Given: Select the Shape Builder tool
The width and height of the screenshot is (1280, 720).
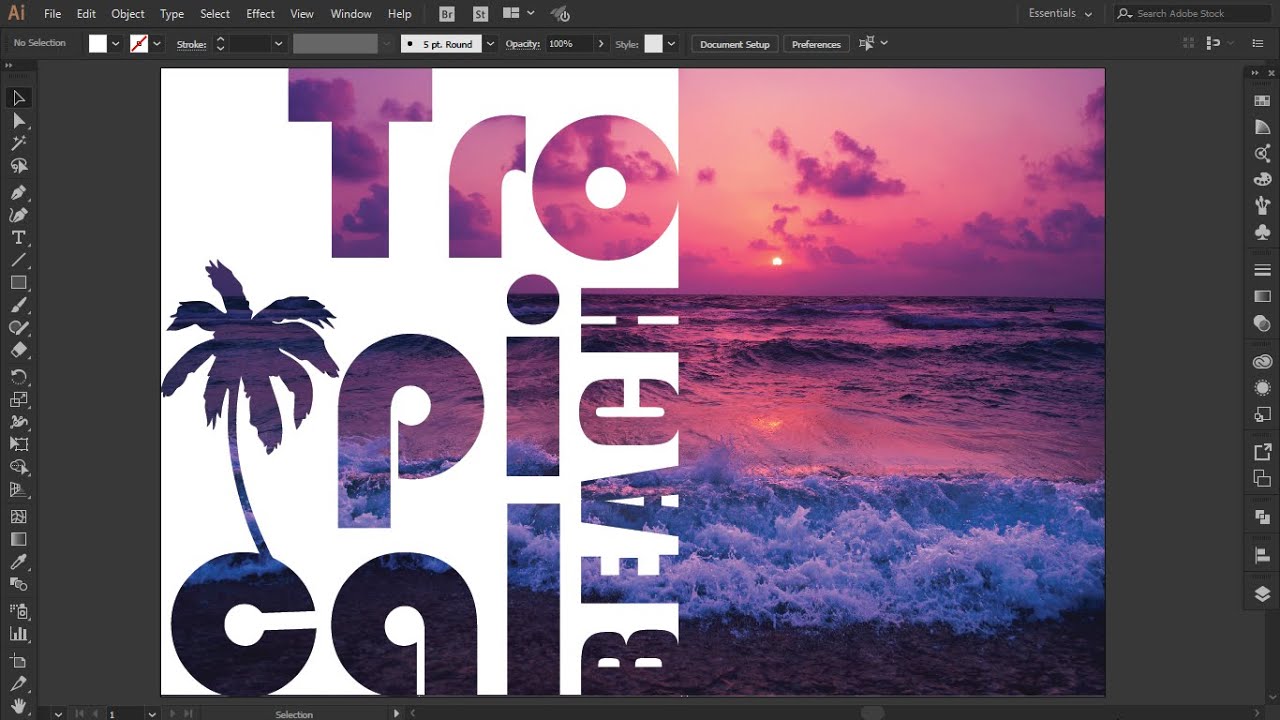Looking at the screenshot, I should (x=18, y=467).
